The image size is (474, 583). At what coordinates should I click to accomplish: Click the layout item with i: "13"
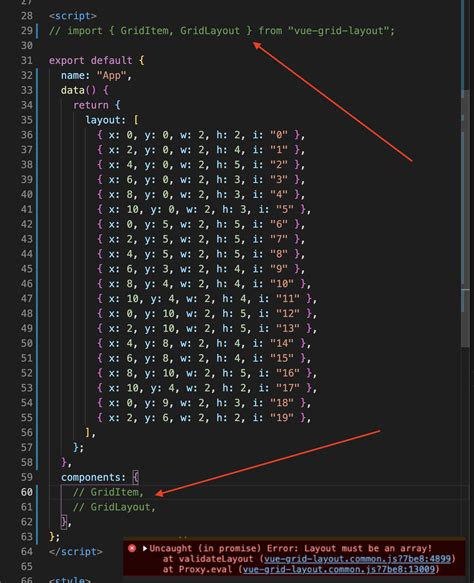[x=207, y=328]
